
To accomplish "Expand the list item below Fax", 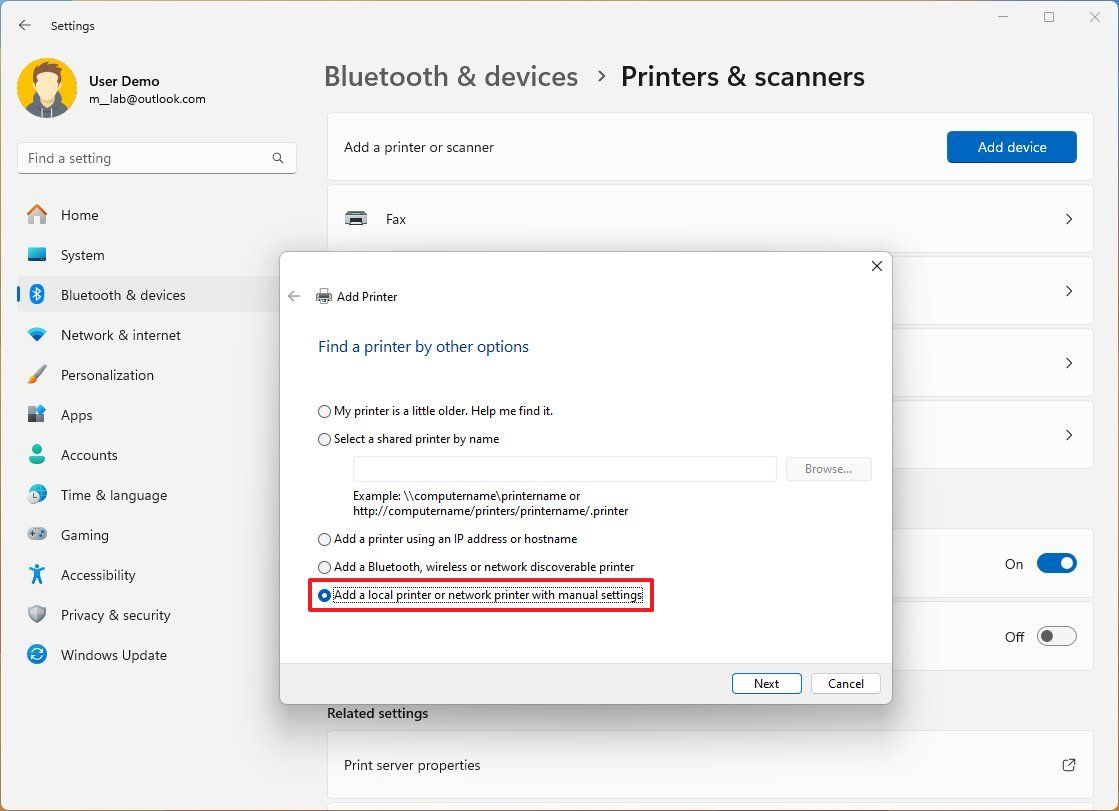I will tap(1069, 290).
